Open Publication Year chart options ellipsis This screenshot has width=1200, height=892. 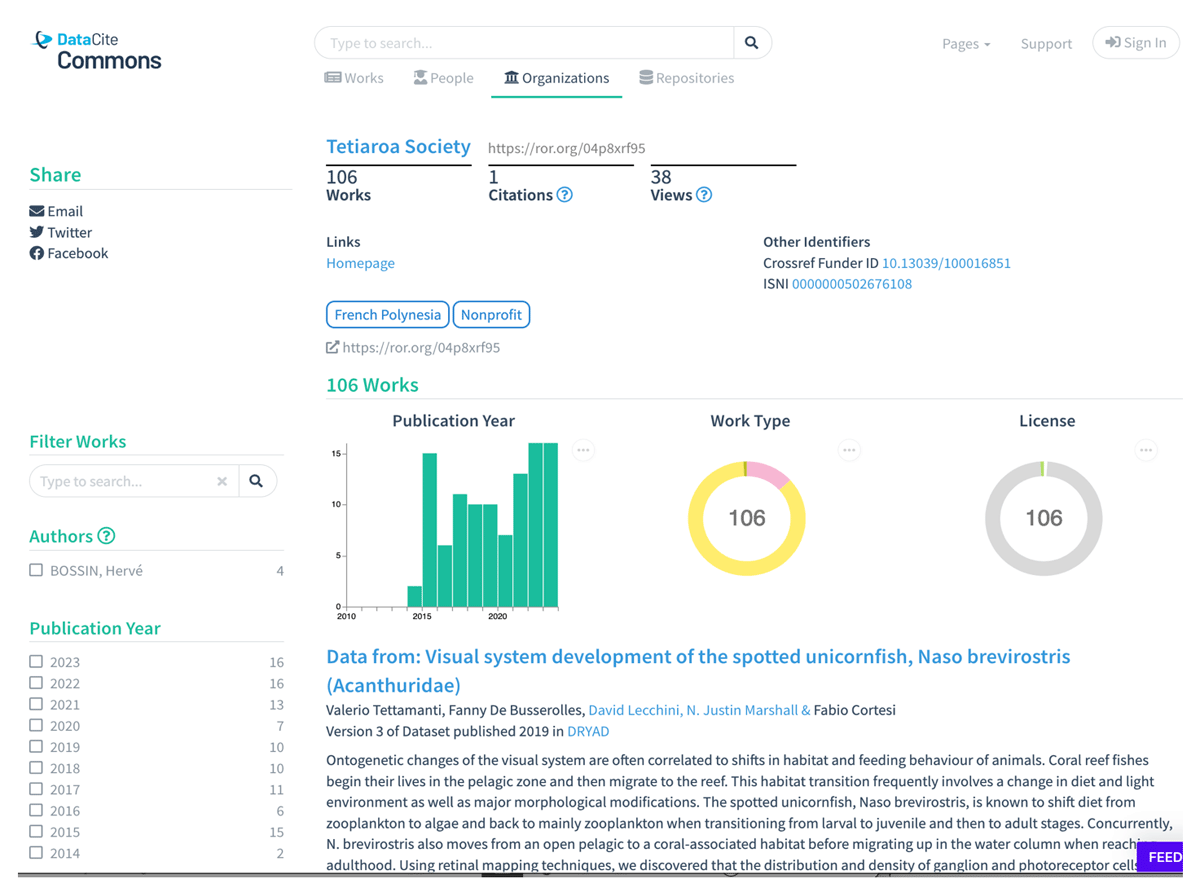tap(583, 450)
